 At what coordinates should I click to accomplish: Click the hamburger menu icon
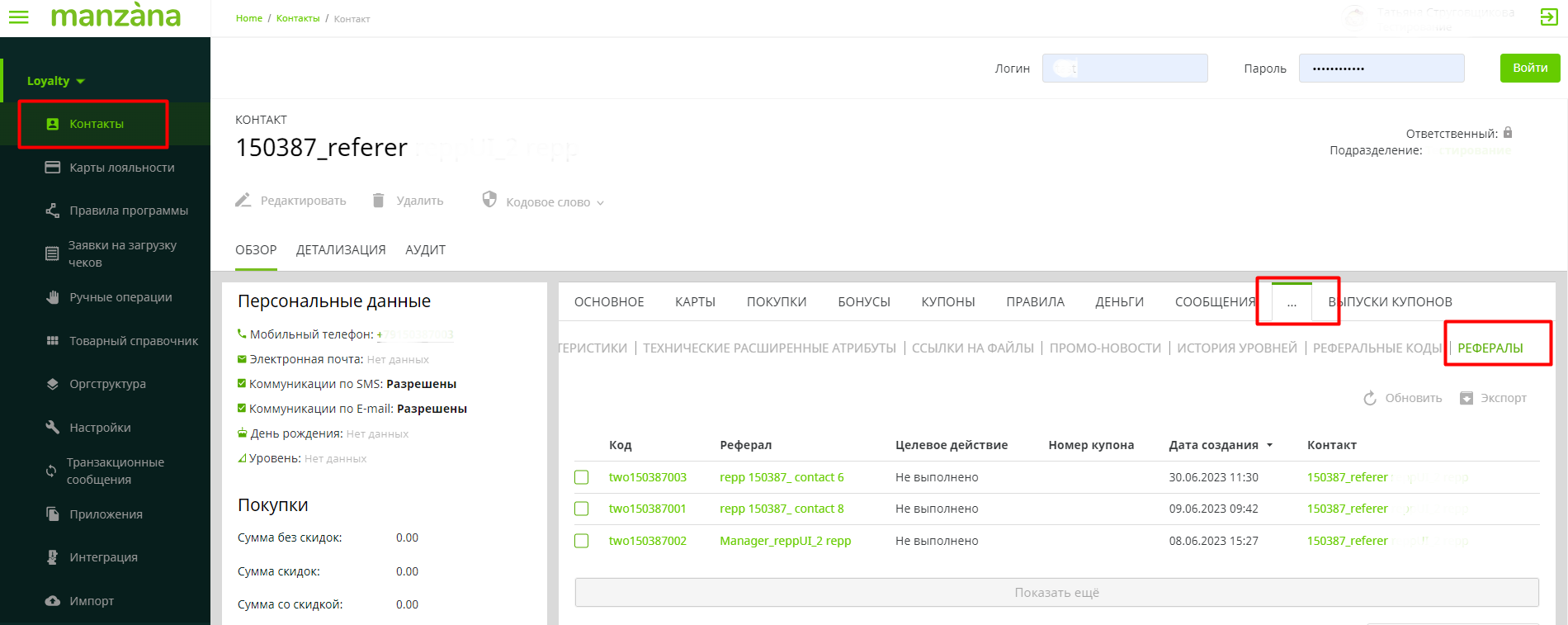[x=18, y=17]
